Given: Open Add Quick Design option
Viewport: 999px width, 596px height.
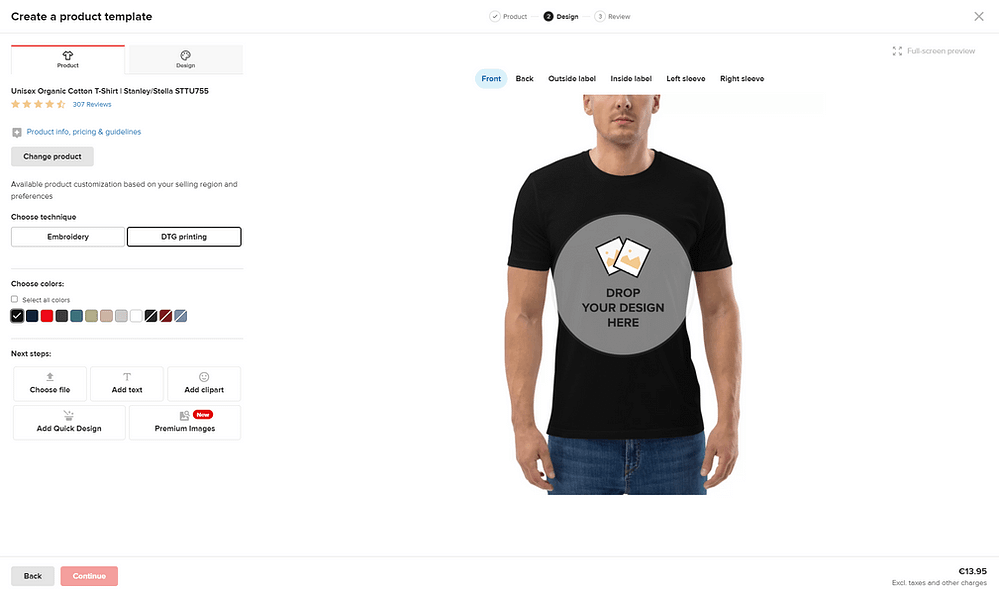Looking at the screenshot, I should pyautogui.click(x=69, y=423).
